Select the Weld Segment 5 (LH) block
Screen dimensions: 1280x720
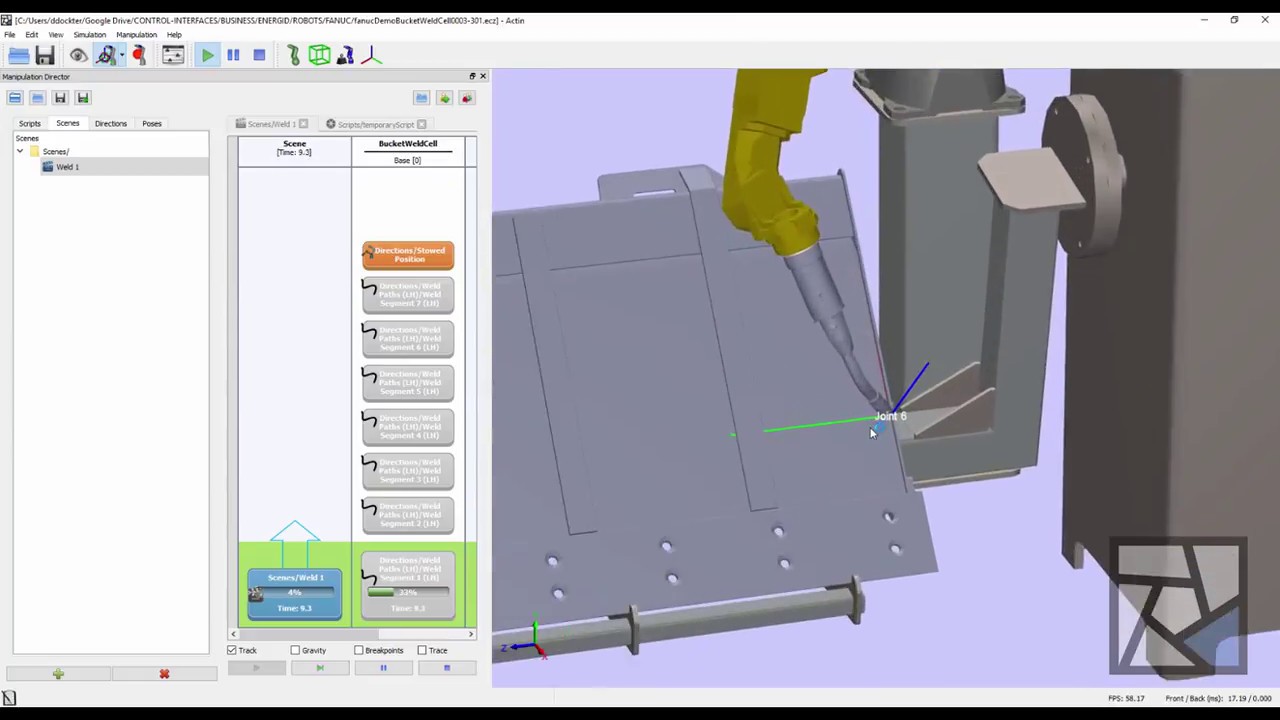coord(408,383)
